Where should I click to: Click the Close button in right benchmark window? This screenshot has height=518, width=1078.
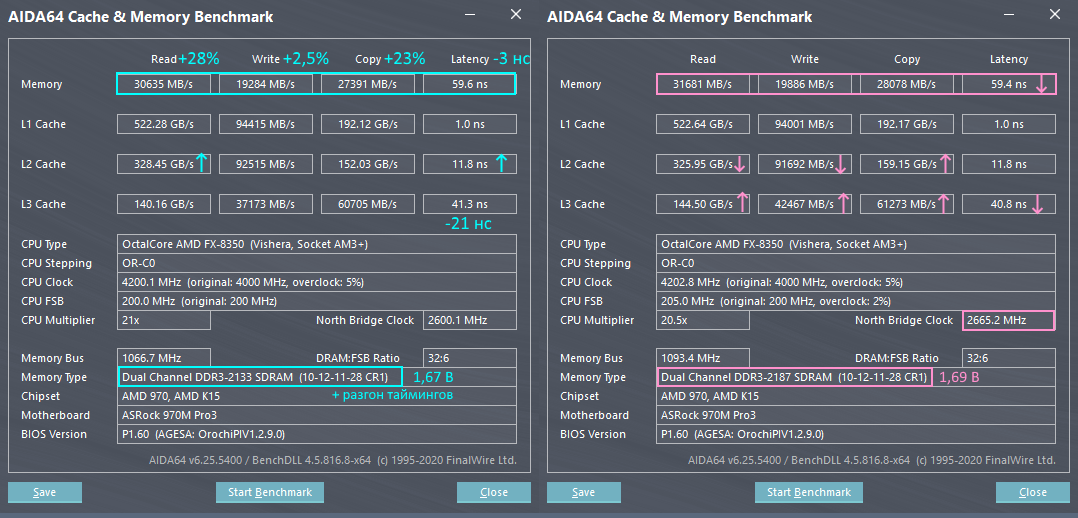tap(1033, 492)
